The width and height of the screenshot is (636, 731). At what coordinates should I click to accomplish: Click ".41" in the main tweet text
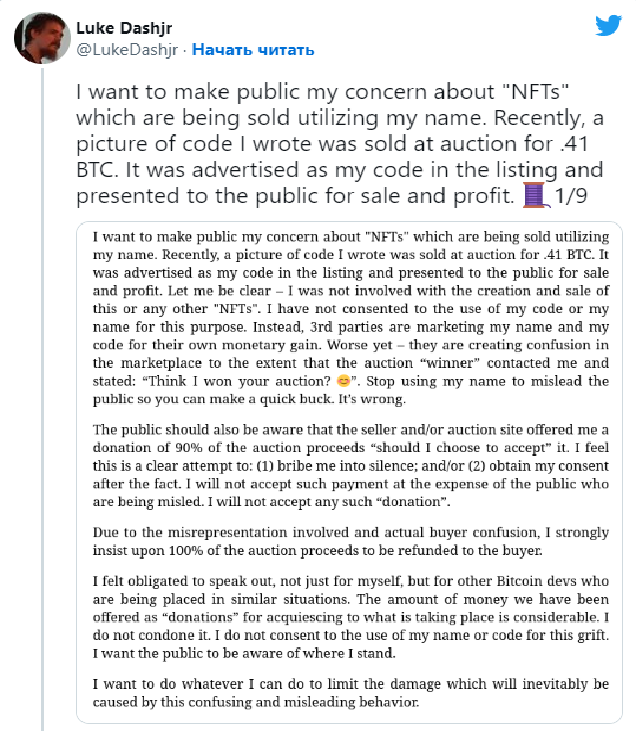coord(574,144)
